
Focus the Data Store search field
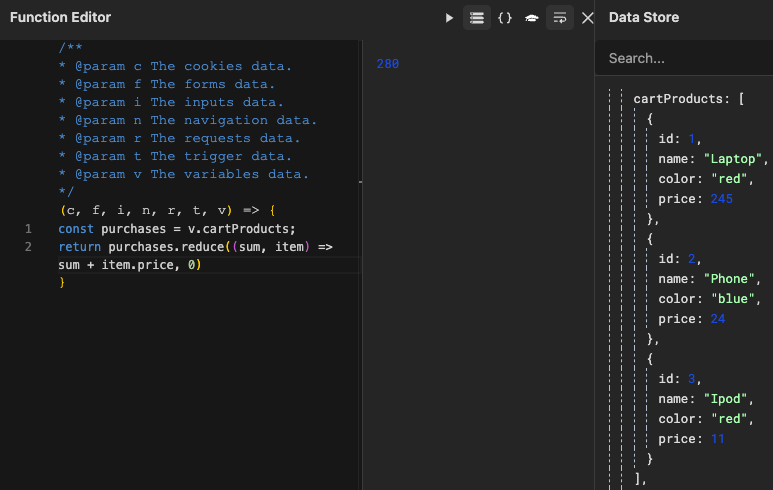click(x=684, y=58)
